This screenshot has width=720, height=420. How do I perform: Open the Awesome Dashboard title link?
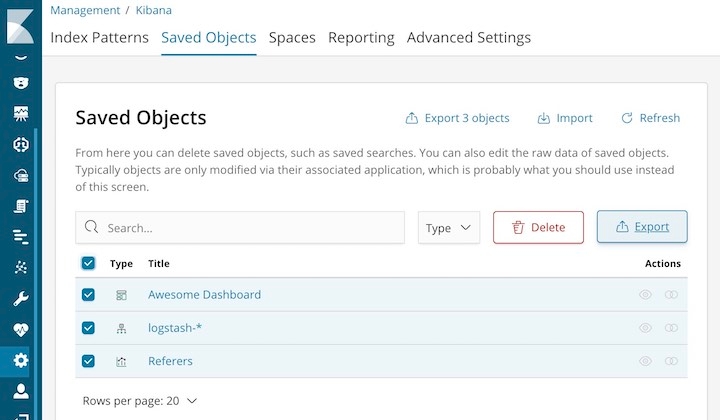tap(204, 295)
